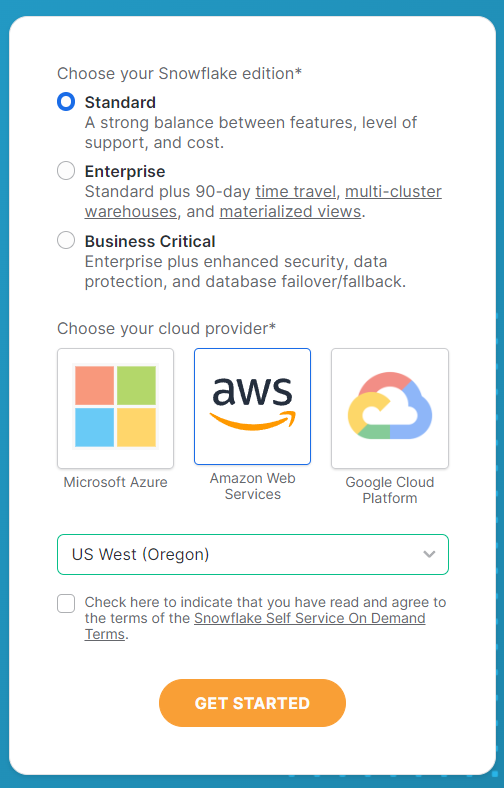This screenshot has width=504, height=788.
Task: Click the Amazon Web Services caption
Action: pyautogui.click(x=252, y=486)
